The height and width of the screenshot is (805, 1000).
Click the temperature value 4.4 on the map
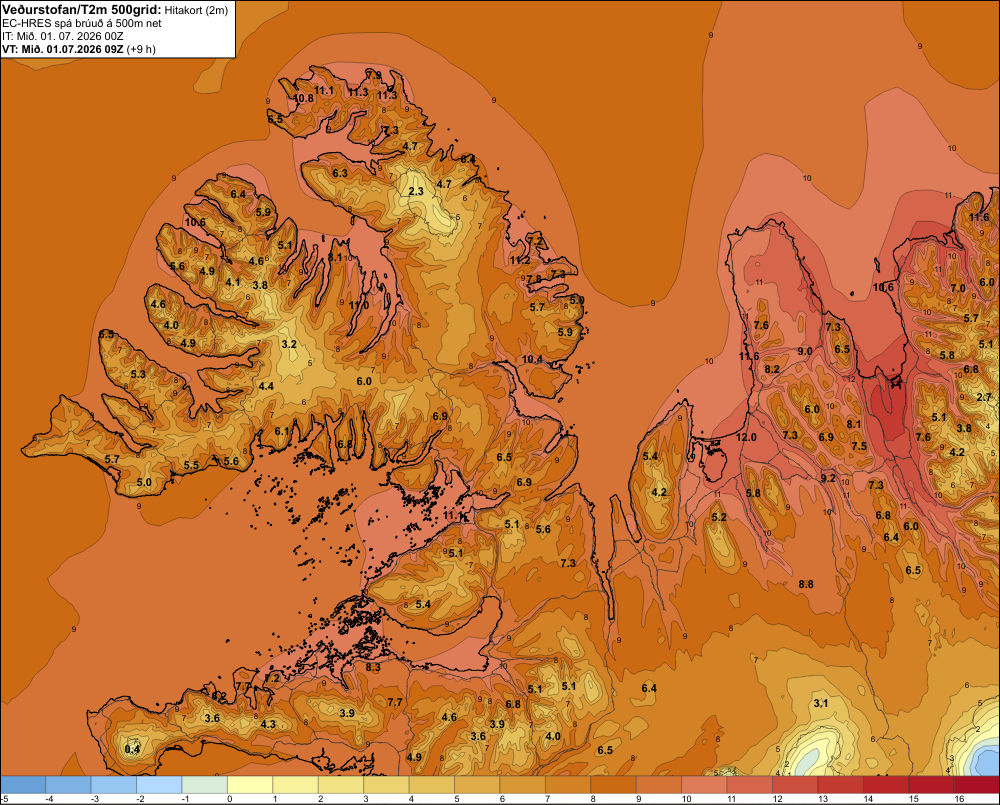(x=266, y=386)
